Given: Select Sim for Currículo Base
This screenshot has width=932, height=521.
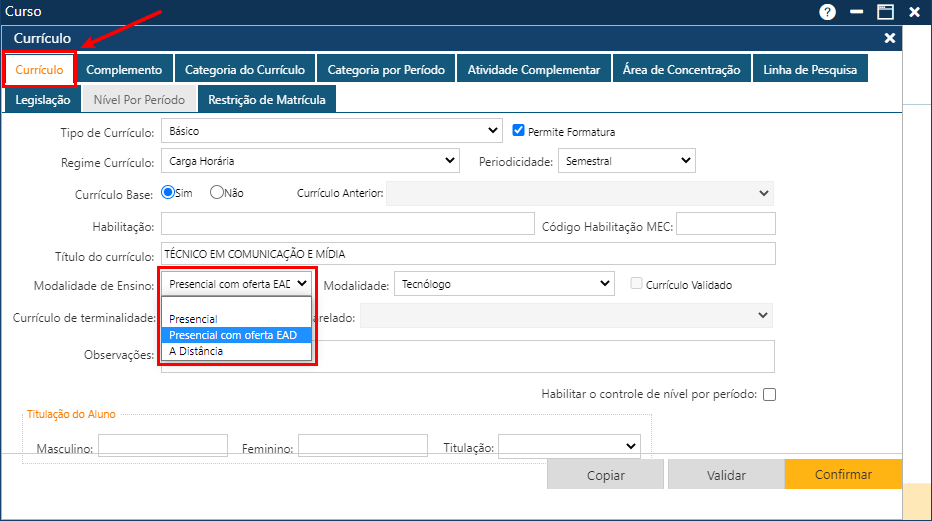Looking at the screenshot, I should (169, 193).
